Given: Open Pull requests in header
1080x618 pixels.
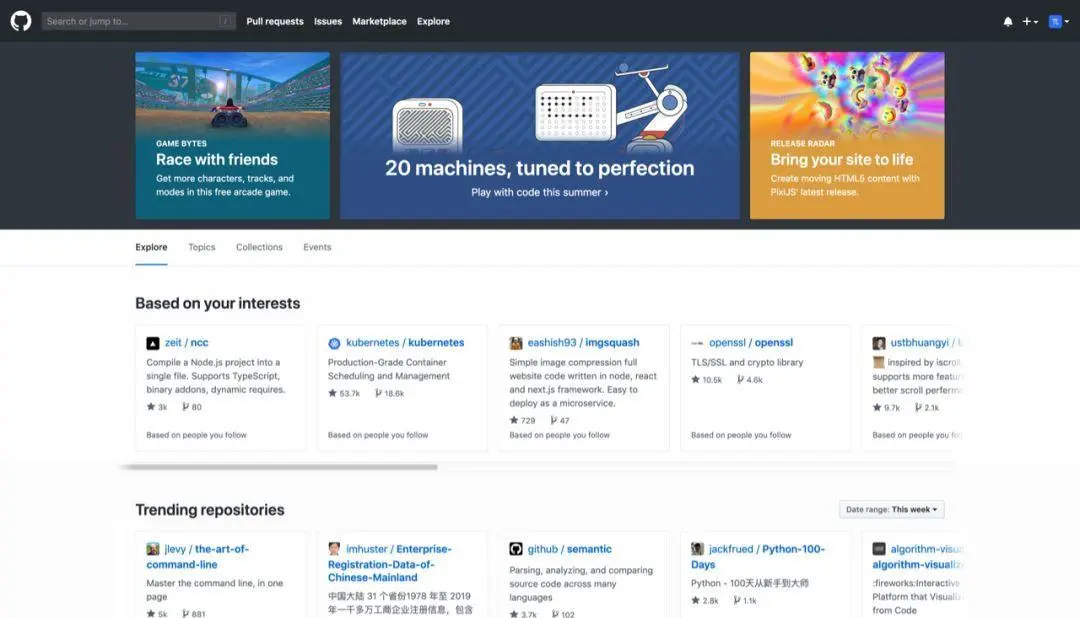Looking at the screenshot, I should coord(275,21).
